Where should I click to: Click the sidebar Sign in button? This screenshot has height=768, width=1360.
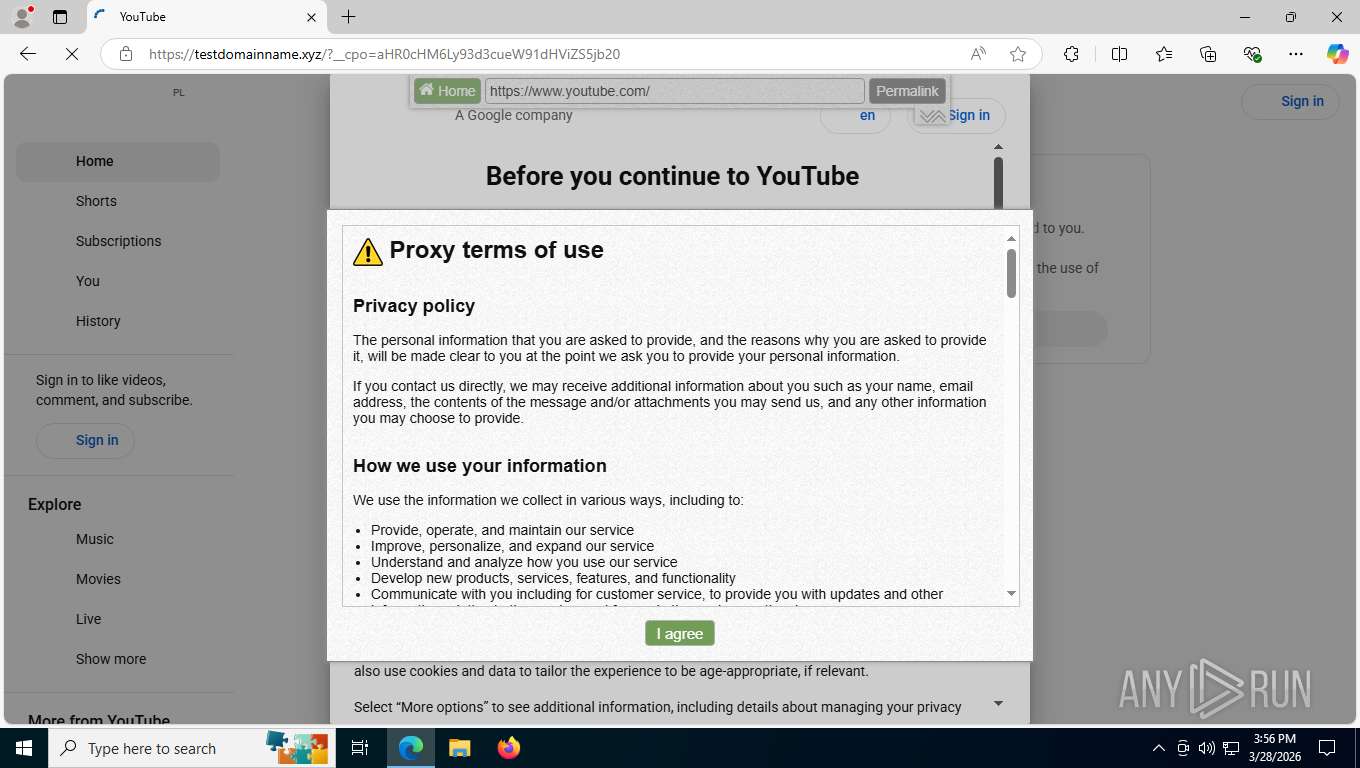85,440
